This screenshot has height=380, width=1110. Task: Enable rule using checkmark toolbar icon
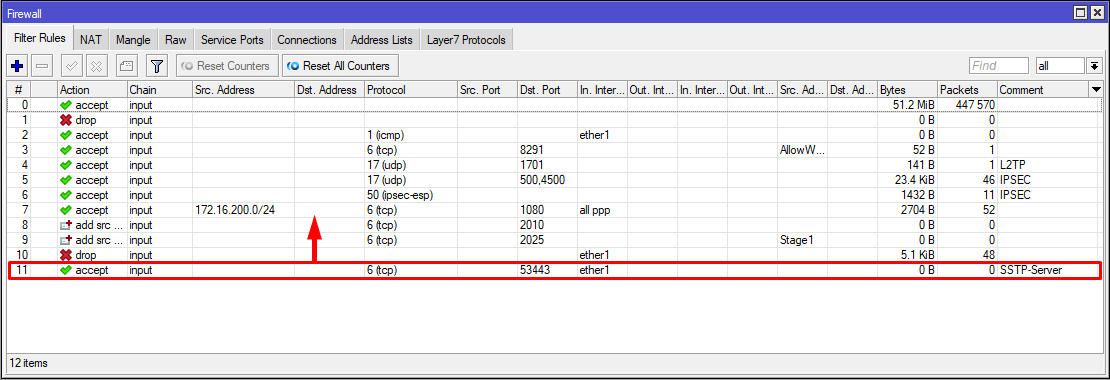tap(72, 66)
